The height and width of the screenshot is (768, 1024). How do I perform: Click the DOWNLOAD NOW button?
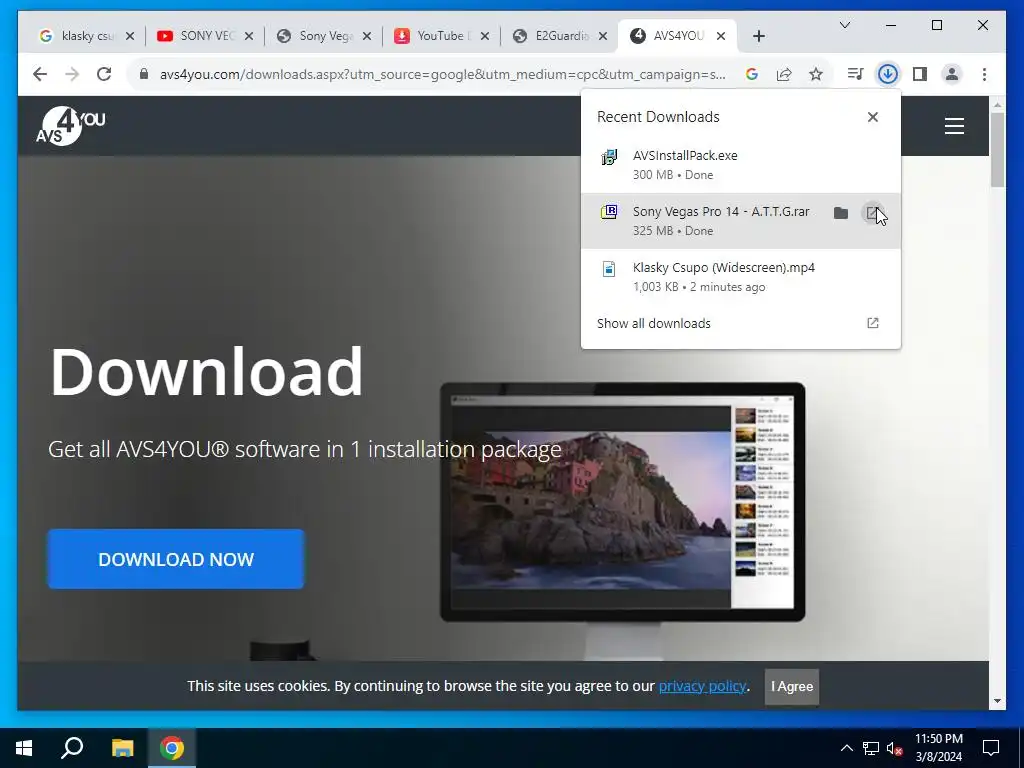(176, 559)
